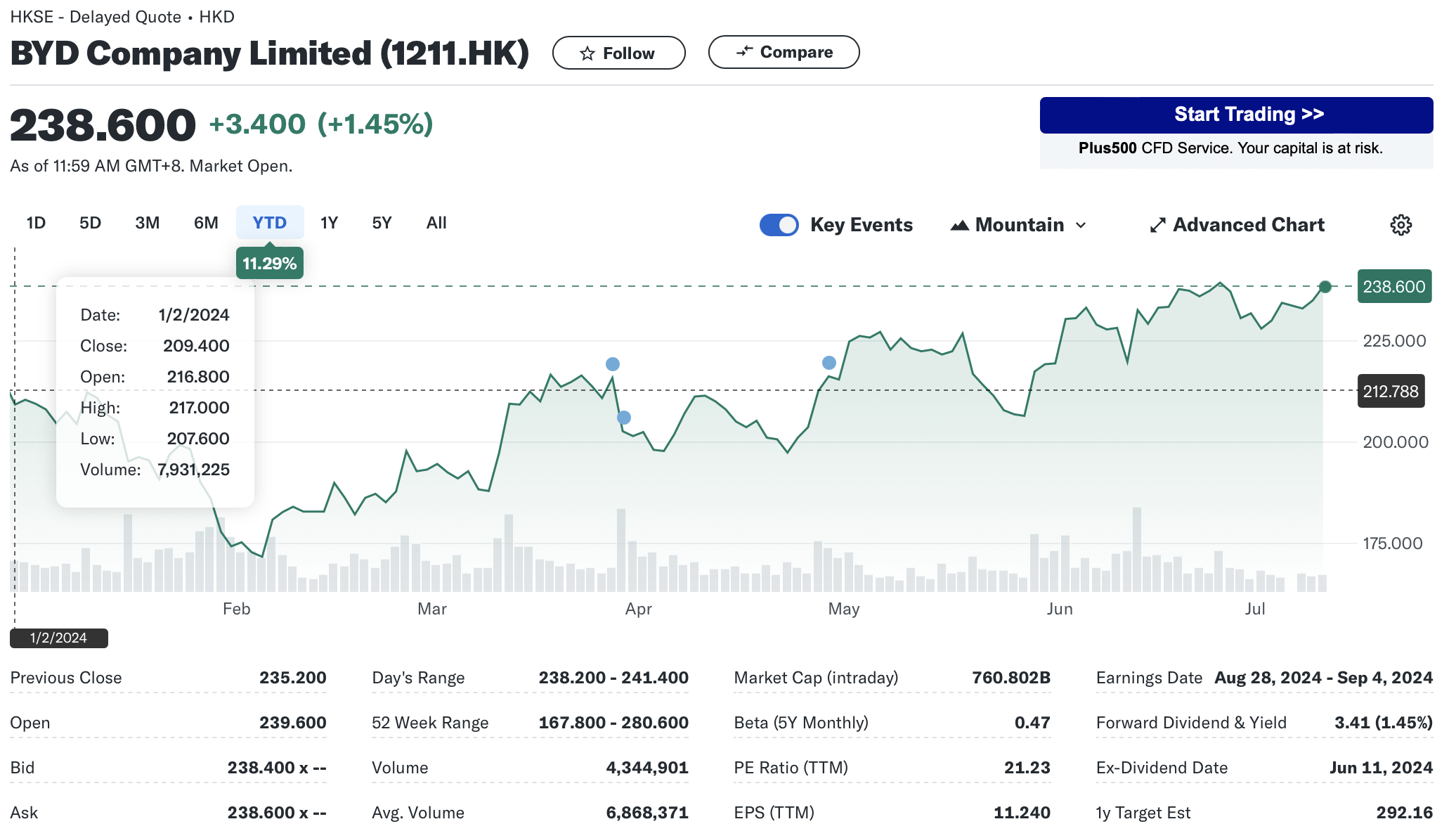Click the current price dot on chart

(x=1325, y=287)
